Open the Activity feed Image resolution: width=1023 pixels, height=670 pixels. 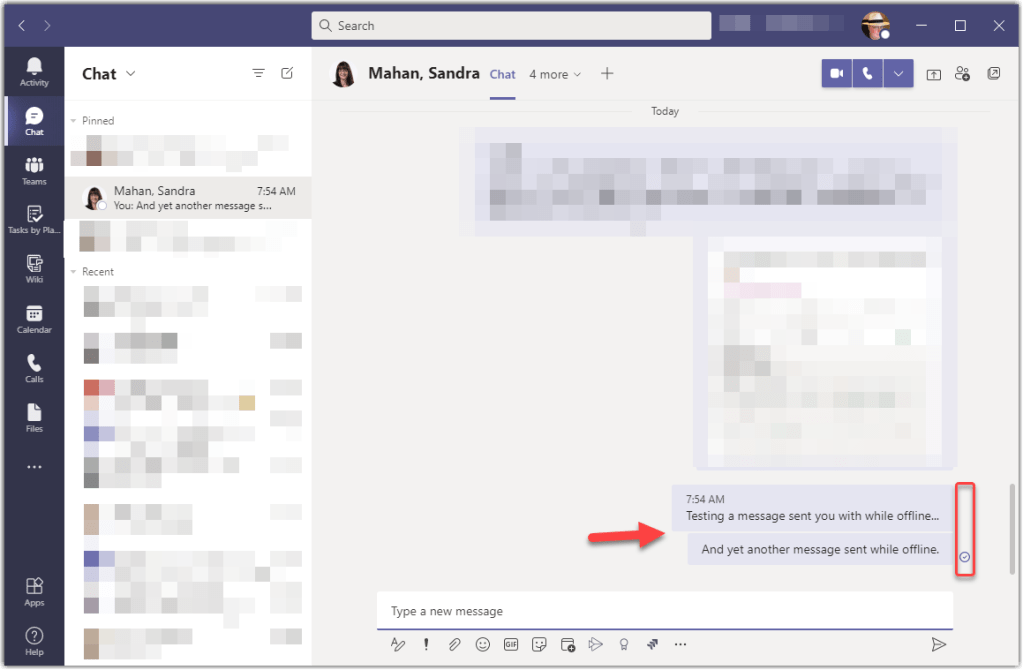click(x=33, y=70)
